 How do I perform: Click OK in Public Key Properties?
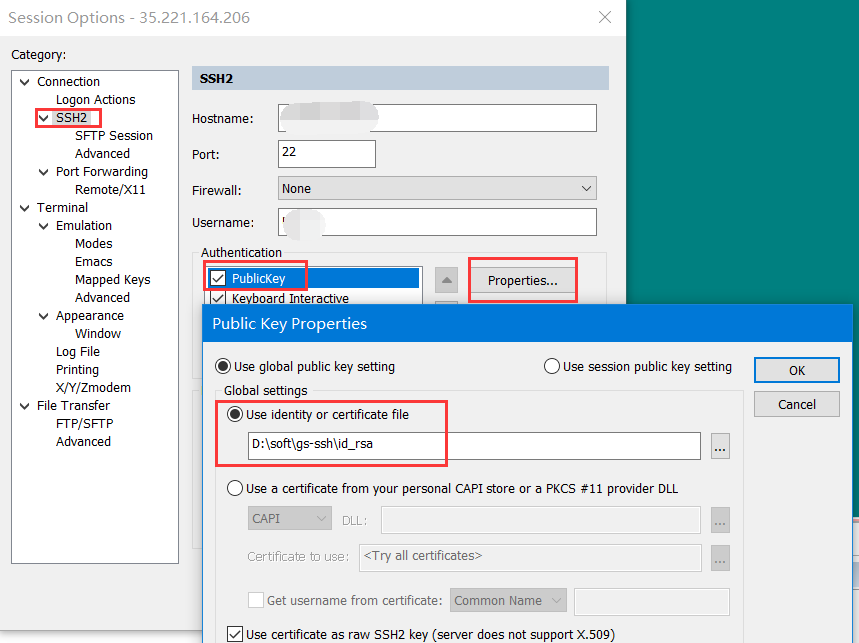pos(796,370)
